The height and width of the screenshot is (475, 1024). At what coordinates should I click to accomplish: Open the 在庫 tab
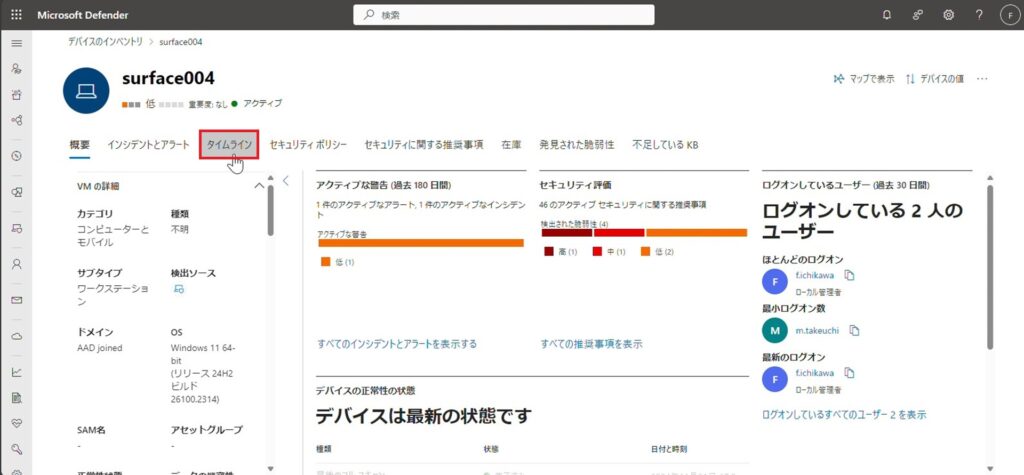click(511, 145)
